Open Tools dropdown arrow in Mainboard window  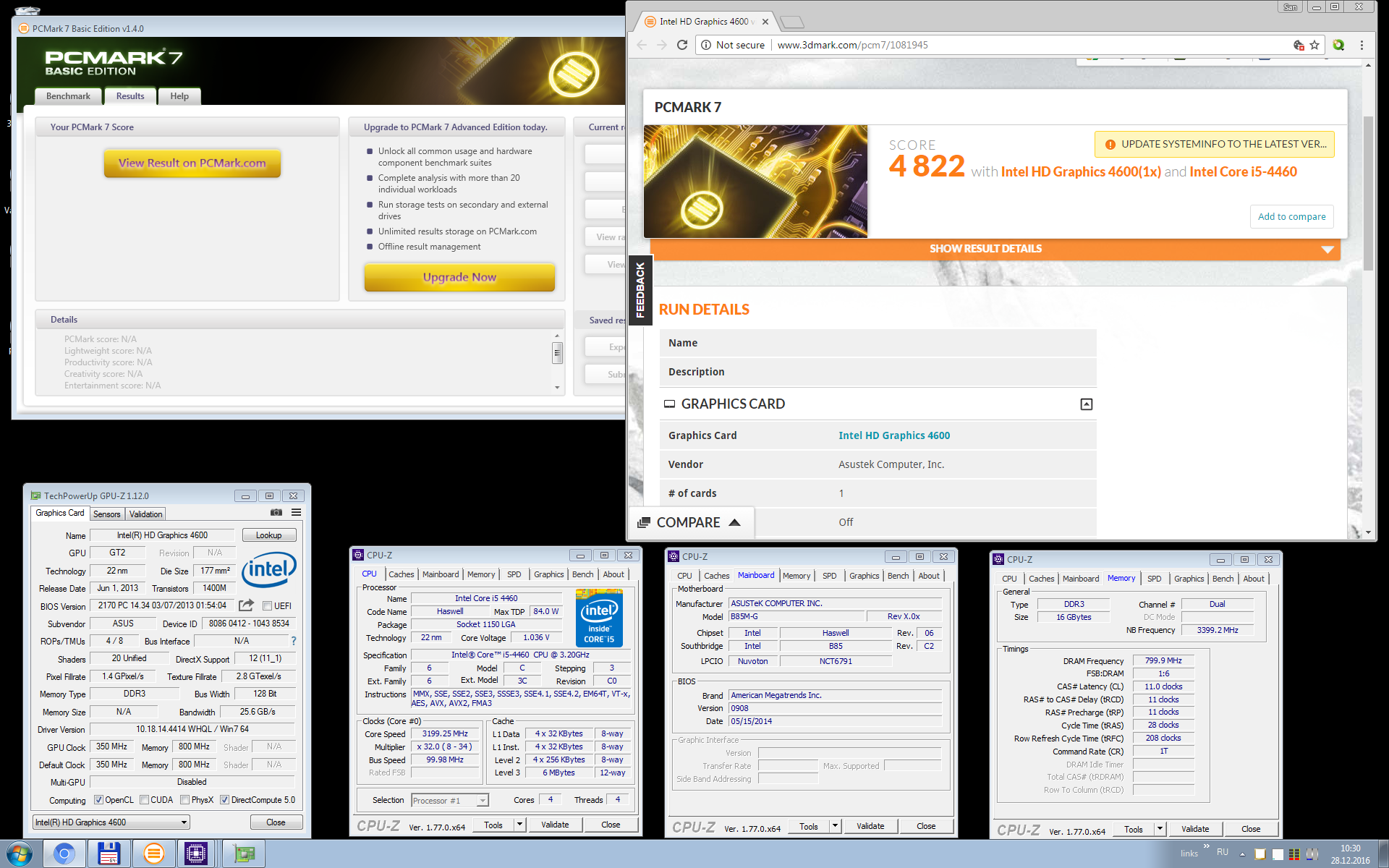[834, 826]
